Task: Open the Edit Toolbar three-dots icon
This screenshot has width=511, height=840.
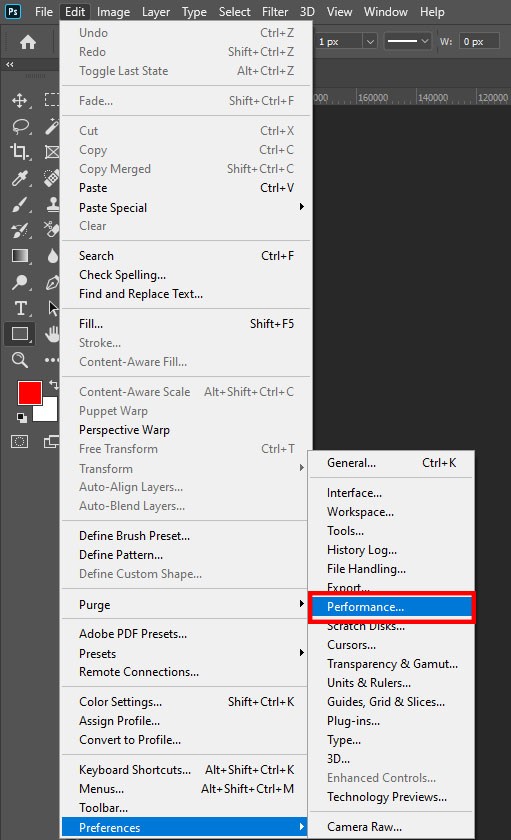Action: pos(51,360)
